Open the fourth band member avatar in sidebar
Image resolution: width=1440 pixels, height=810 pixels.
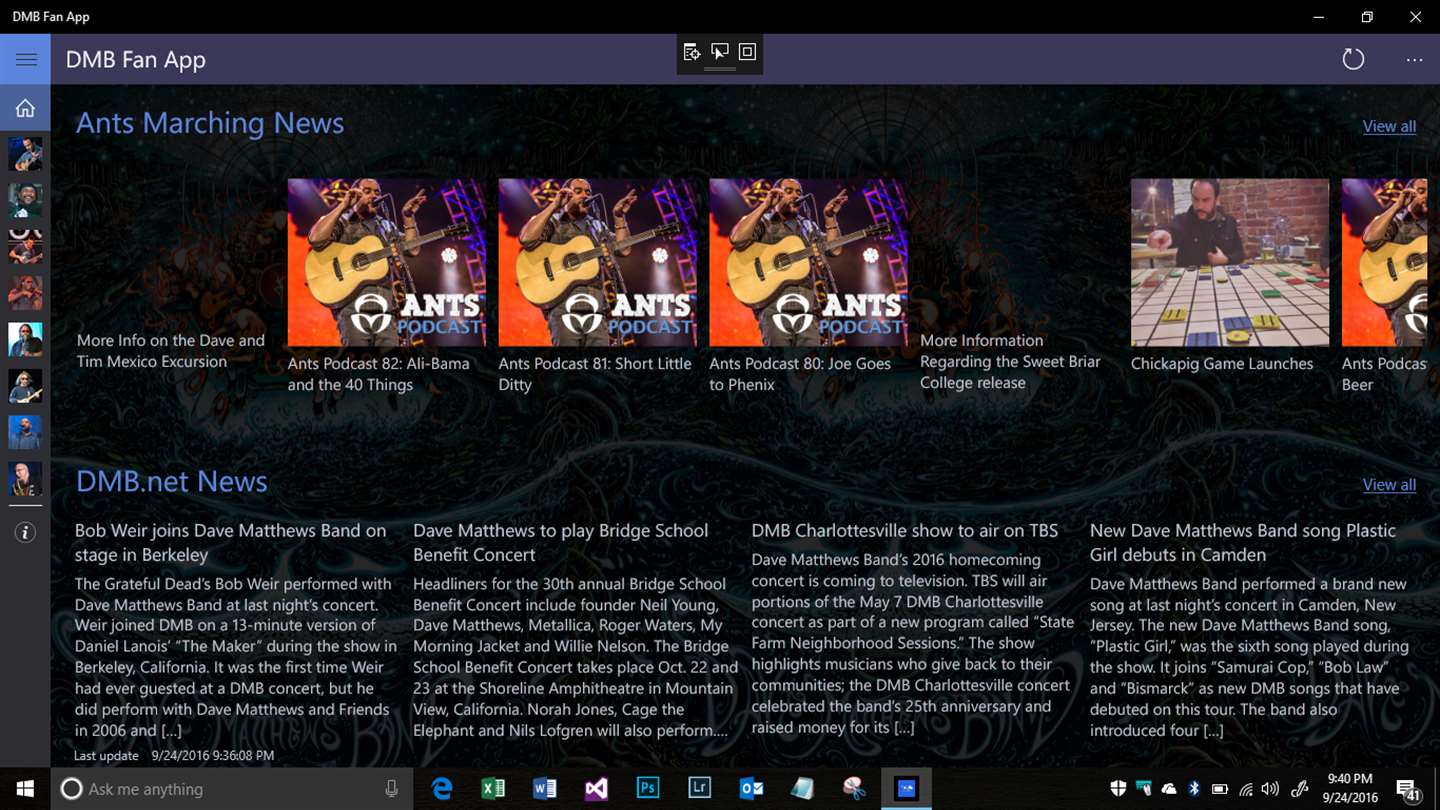click(25, 293)
